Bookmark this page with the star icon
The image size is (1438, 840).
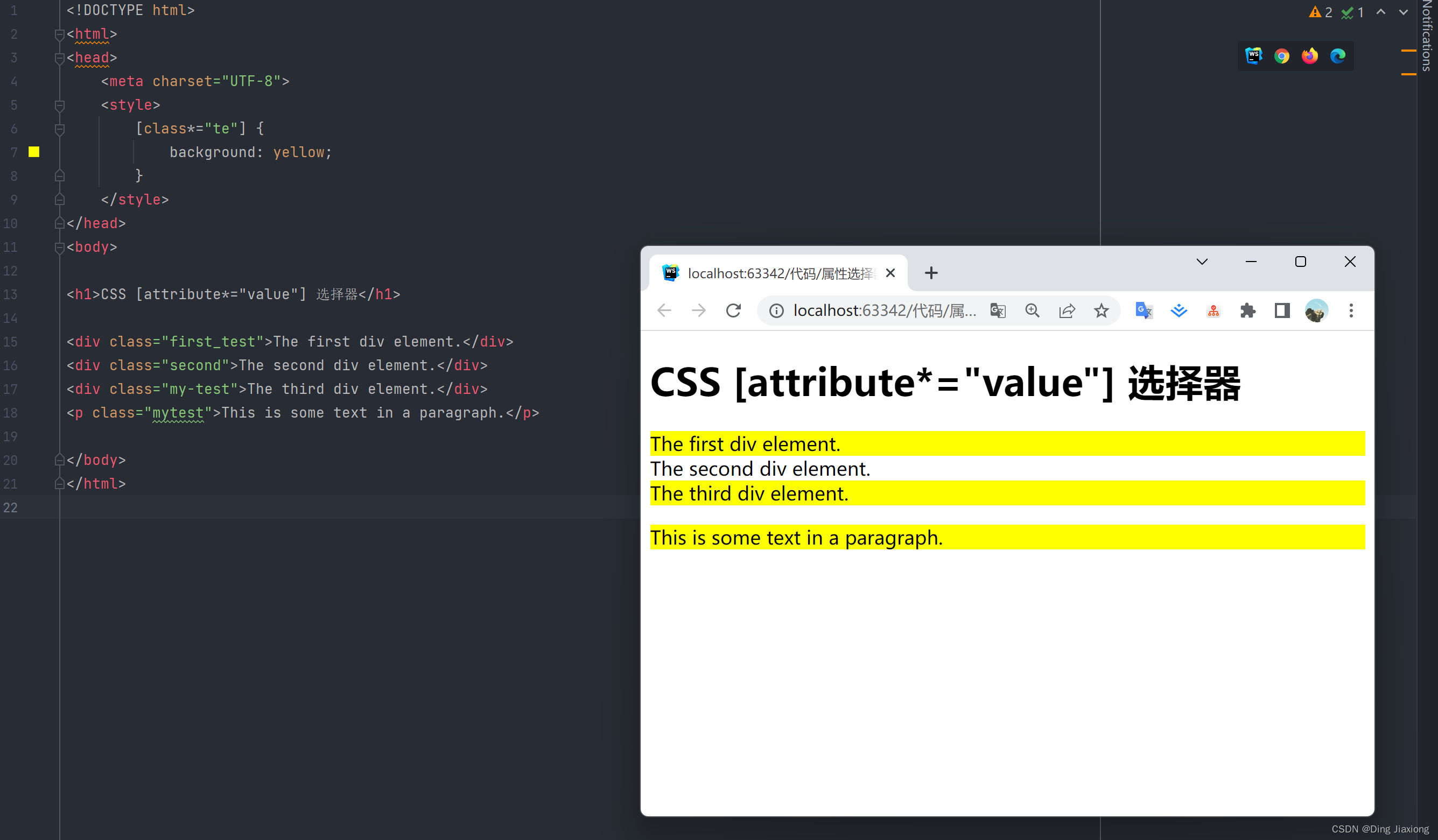(x=1102, y=311)
